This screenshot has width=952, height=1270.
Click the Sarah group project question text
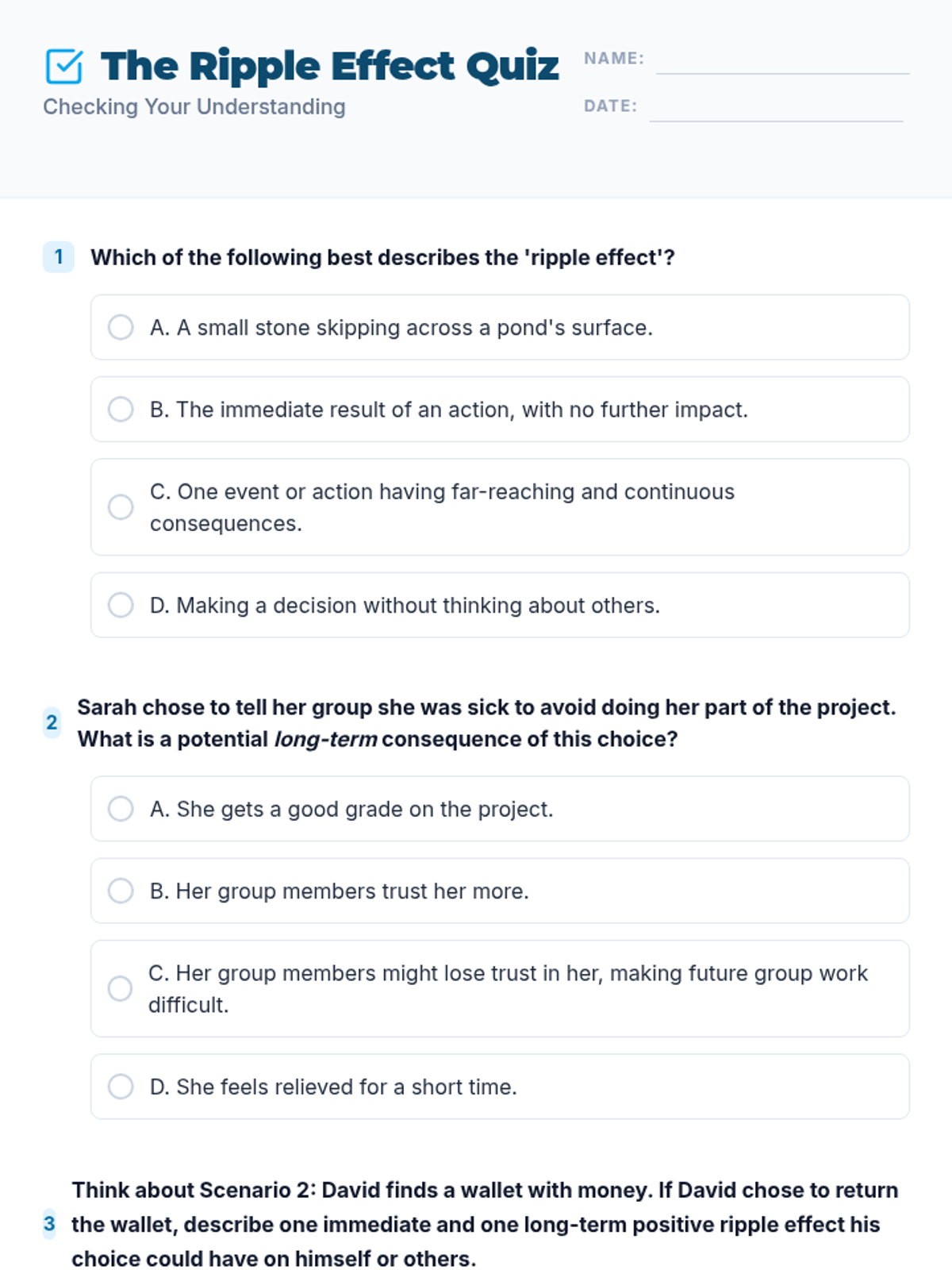click(x=486, y=722)
